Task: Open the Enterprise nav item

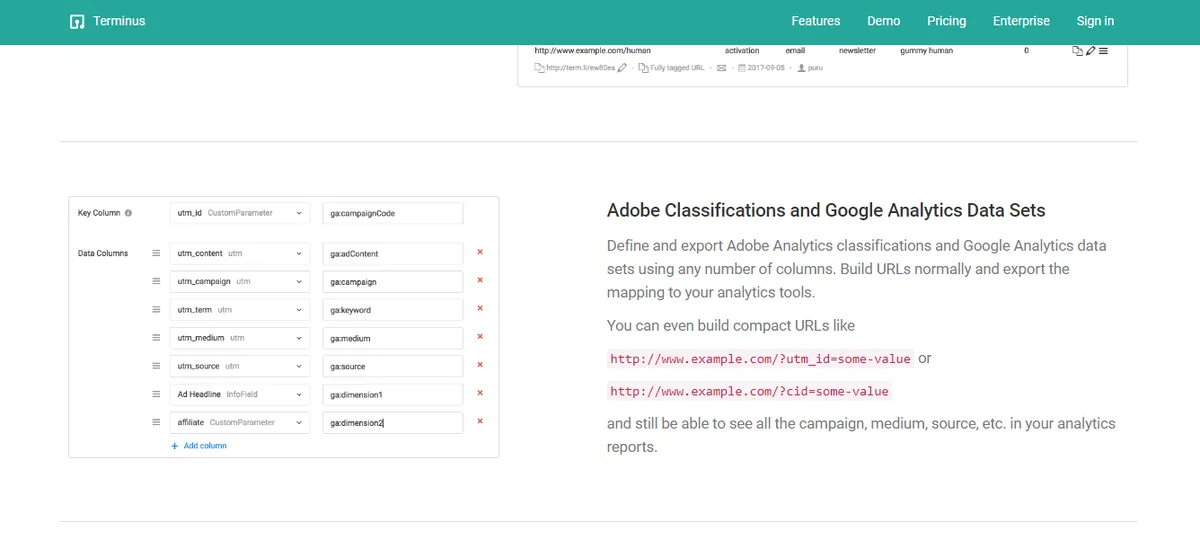Action: tap(1021, 21)
